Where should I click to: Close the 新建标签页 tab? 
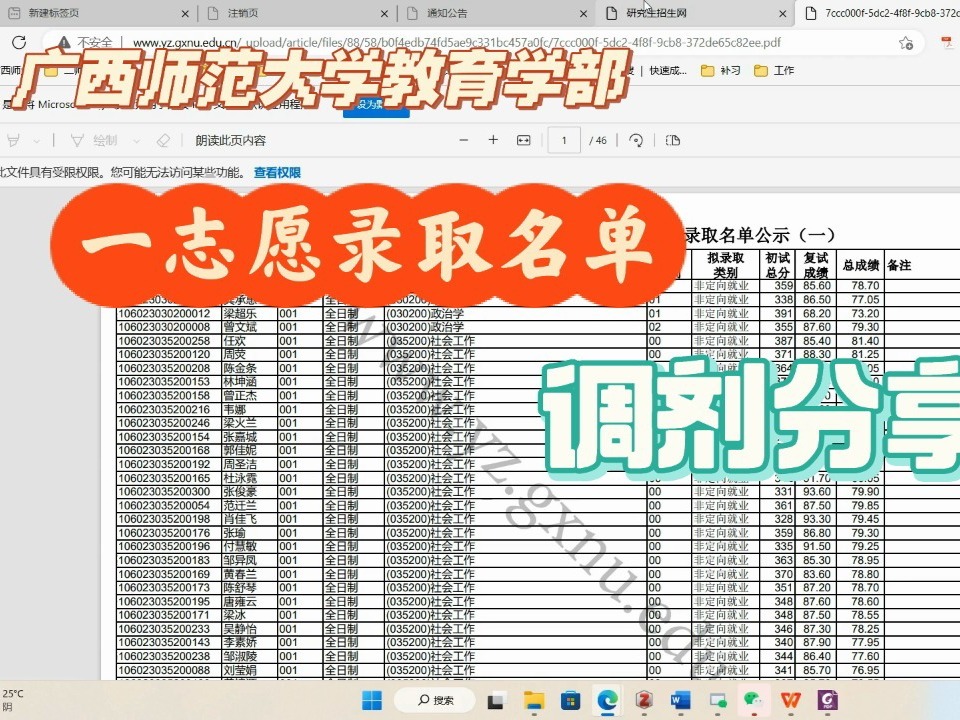click(x=186, y=13)
